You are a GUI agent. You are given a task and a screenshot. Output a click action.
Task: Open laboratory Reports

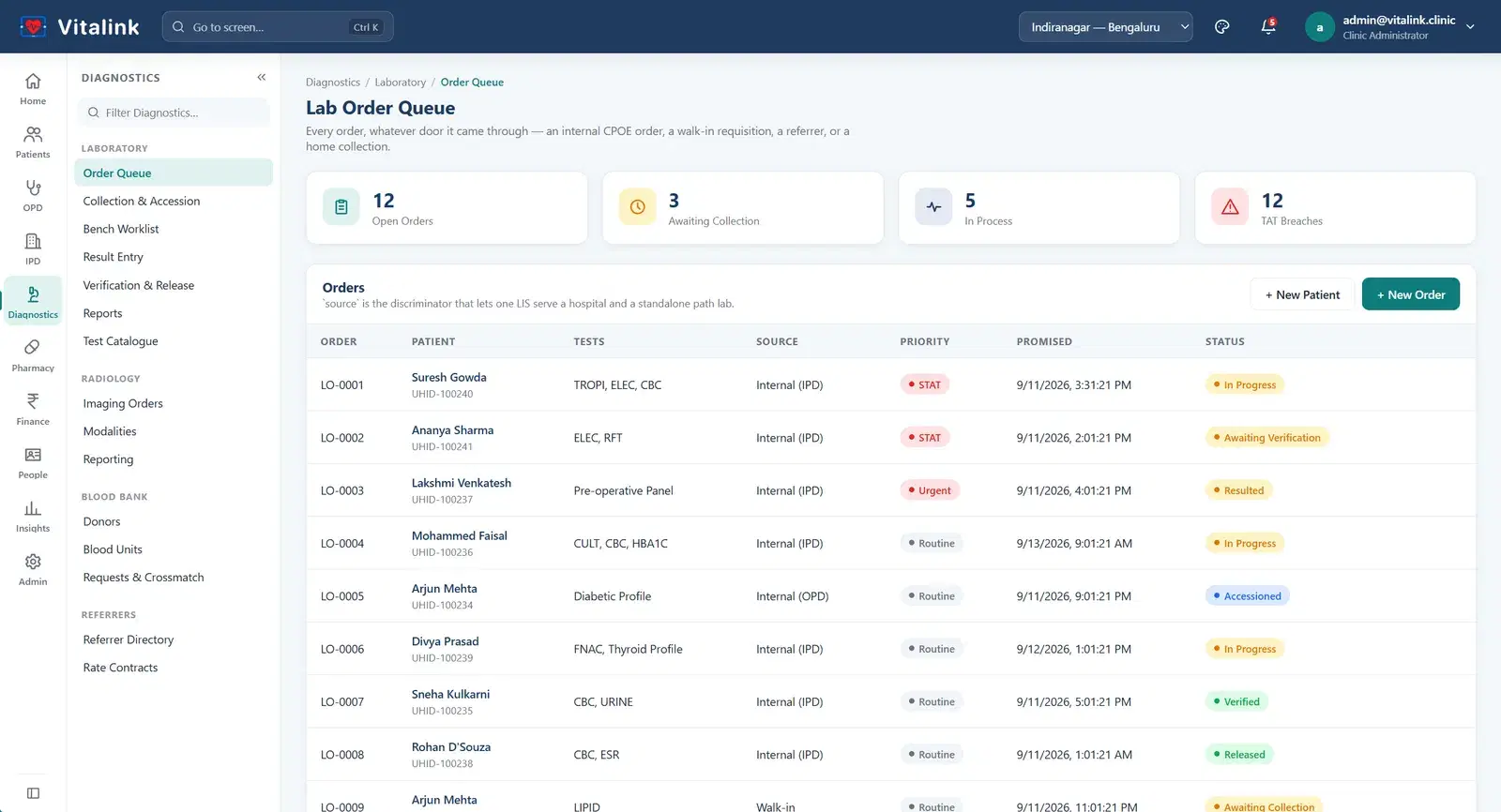pos(174,313)
